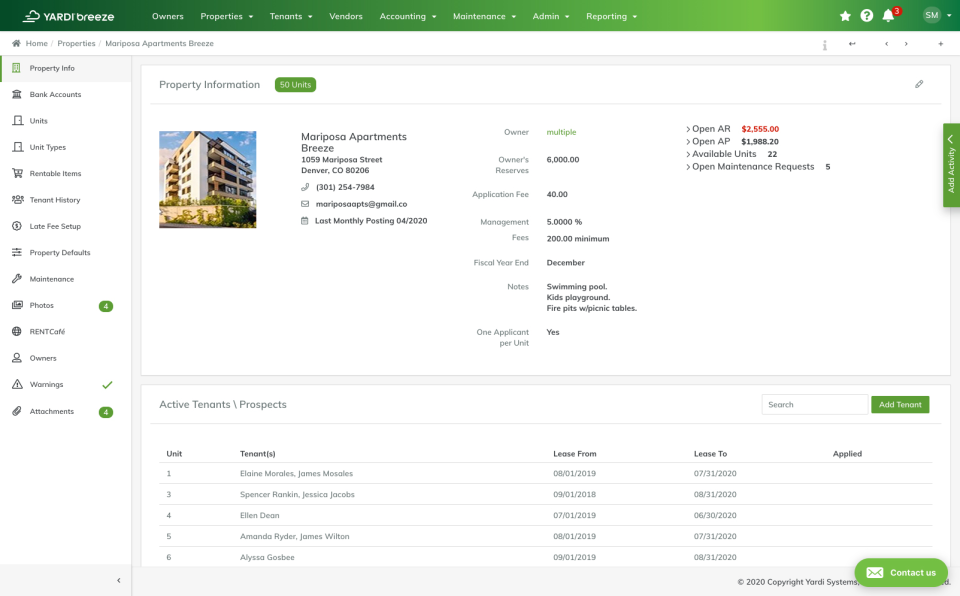This screenshot has width=960, height=596.
Task: Edit property info with pencil icon
Action: point(919,84)
